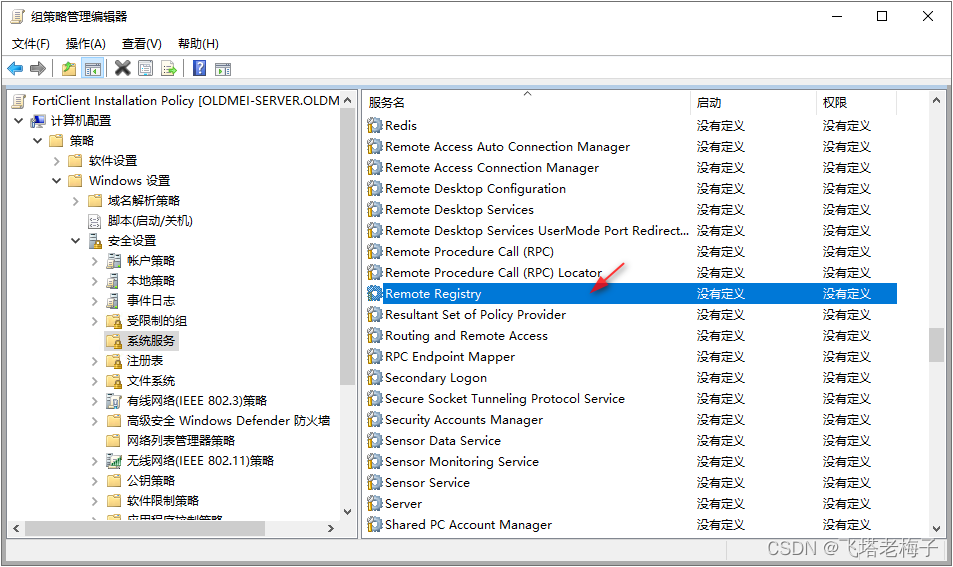Click the 受限制的组 locked folder icon
This screenshot has height=567, width=953.
(x=114, y=321)
